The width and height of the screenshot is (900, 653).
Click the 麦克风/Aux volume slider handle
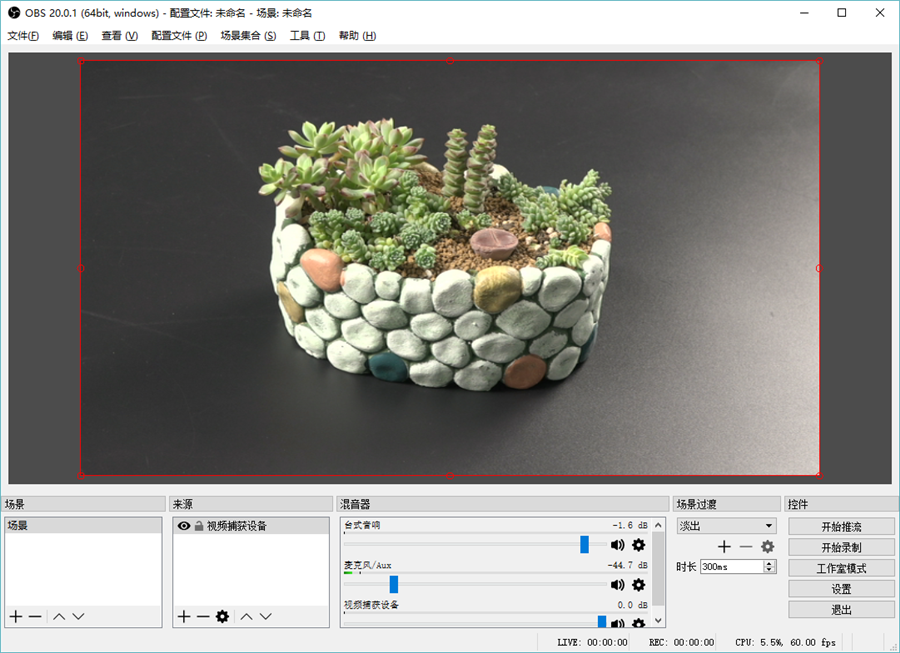click(394, 584)
